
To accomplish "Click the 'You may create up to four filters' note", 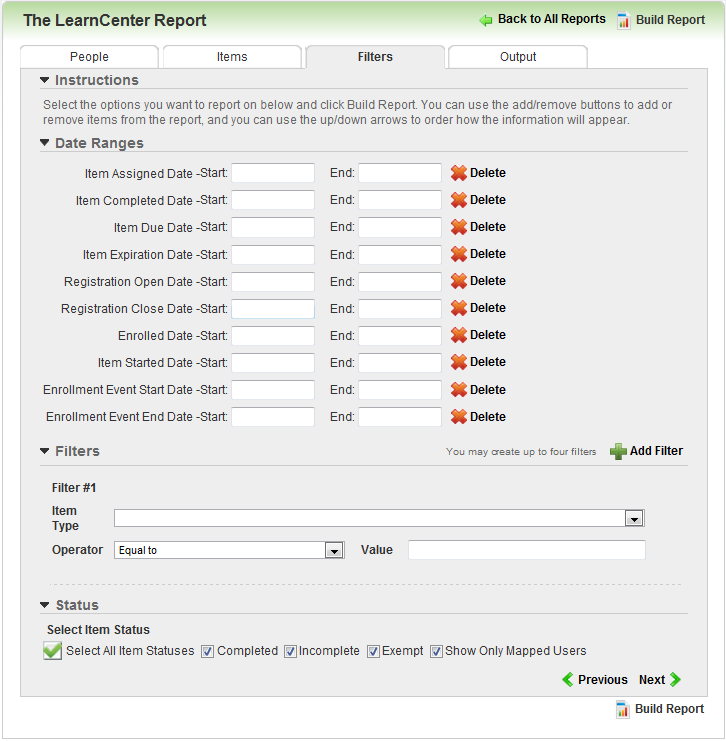I will 521,452.
